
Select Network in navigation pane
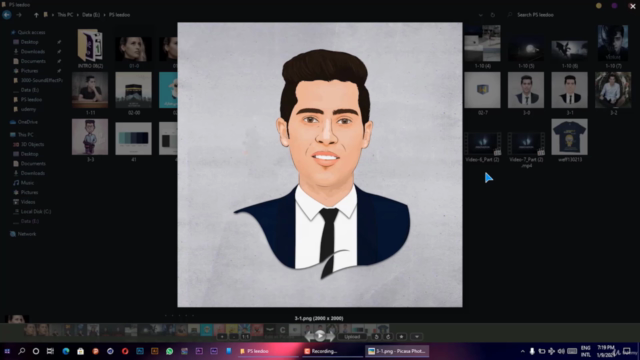(x=27, y=234)
